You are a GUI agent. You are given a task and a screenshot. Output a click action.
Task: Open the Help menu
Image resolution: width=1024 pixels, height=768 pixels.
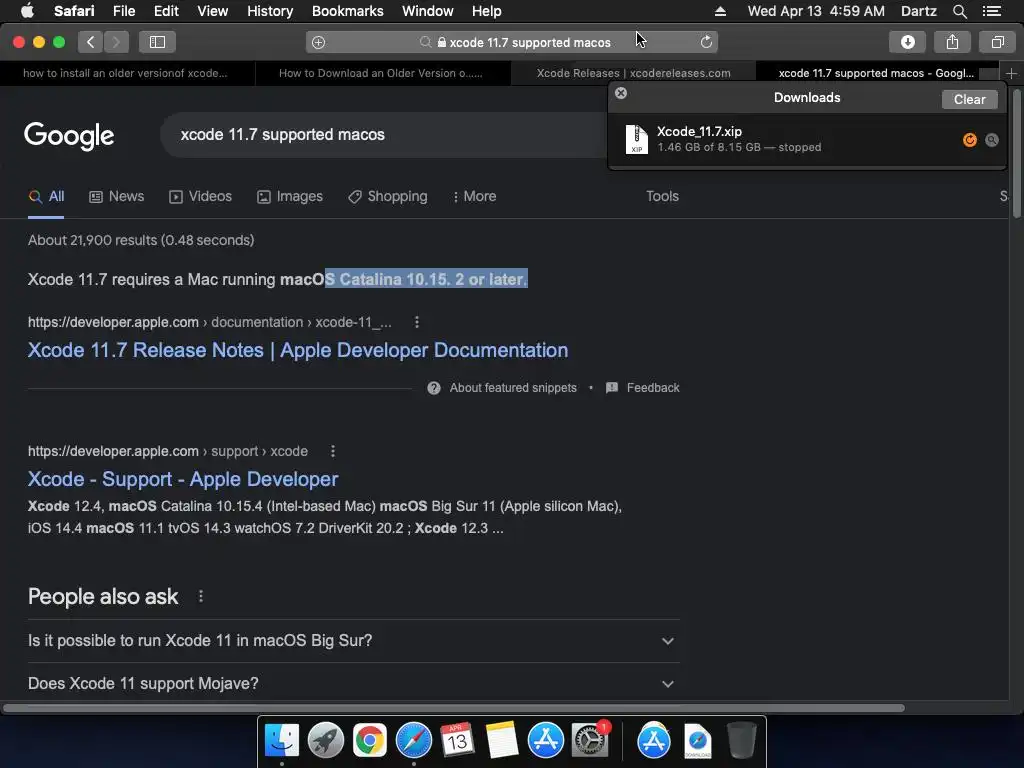[x=487, y=11]
